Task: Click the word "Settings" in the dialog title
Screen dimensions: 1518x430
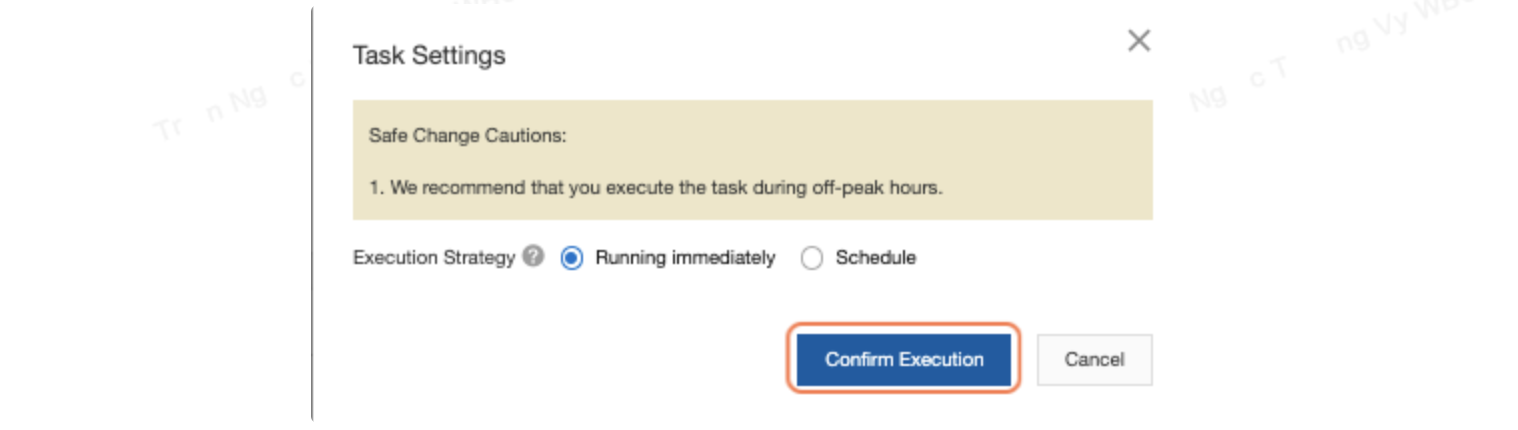Action: (x=461, y=55)
